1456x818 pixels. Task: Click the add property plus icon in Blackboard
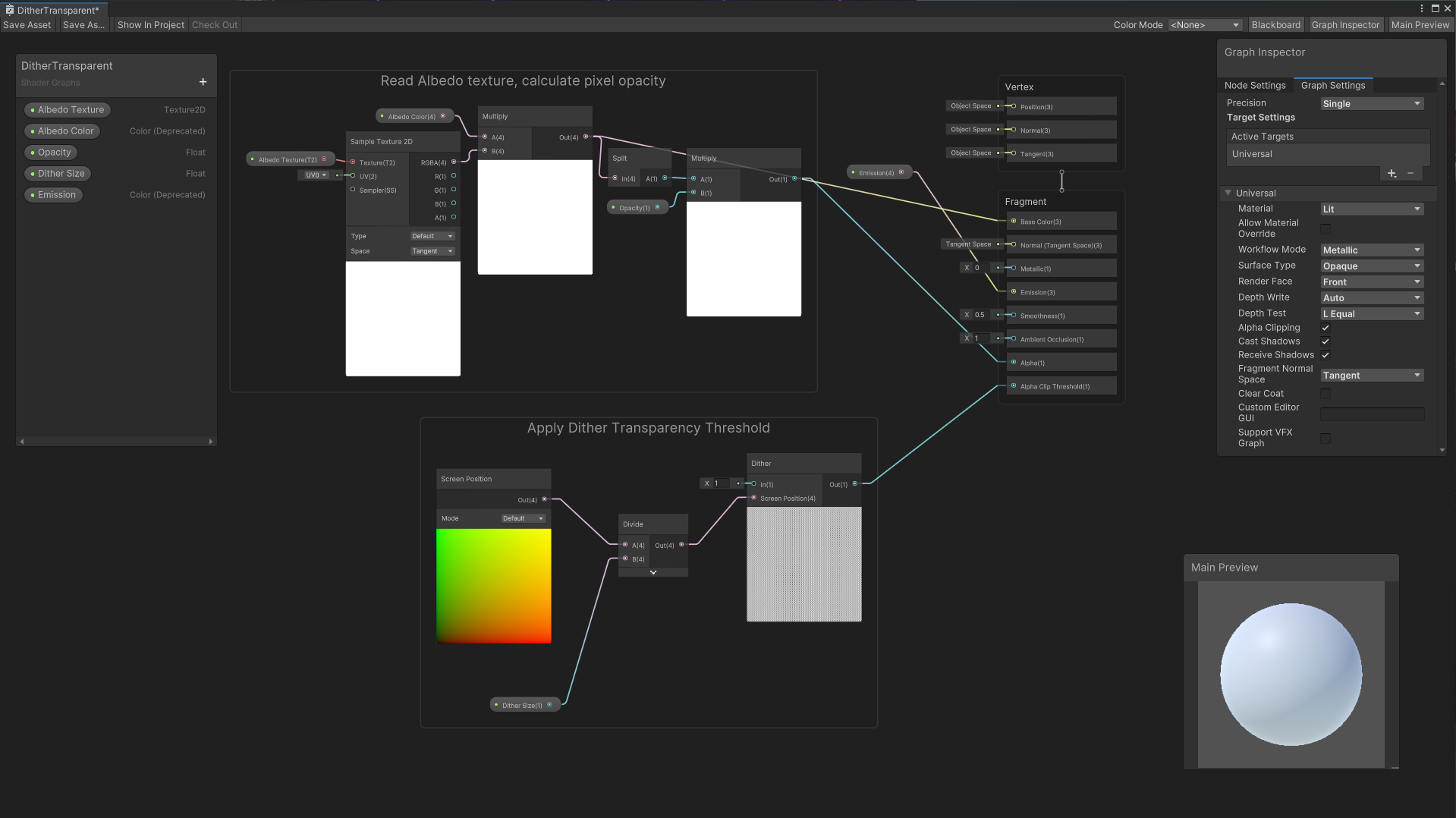[x=203, y=82]
